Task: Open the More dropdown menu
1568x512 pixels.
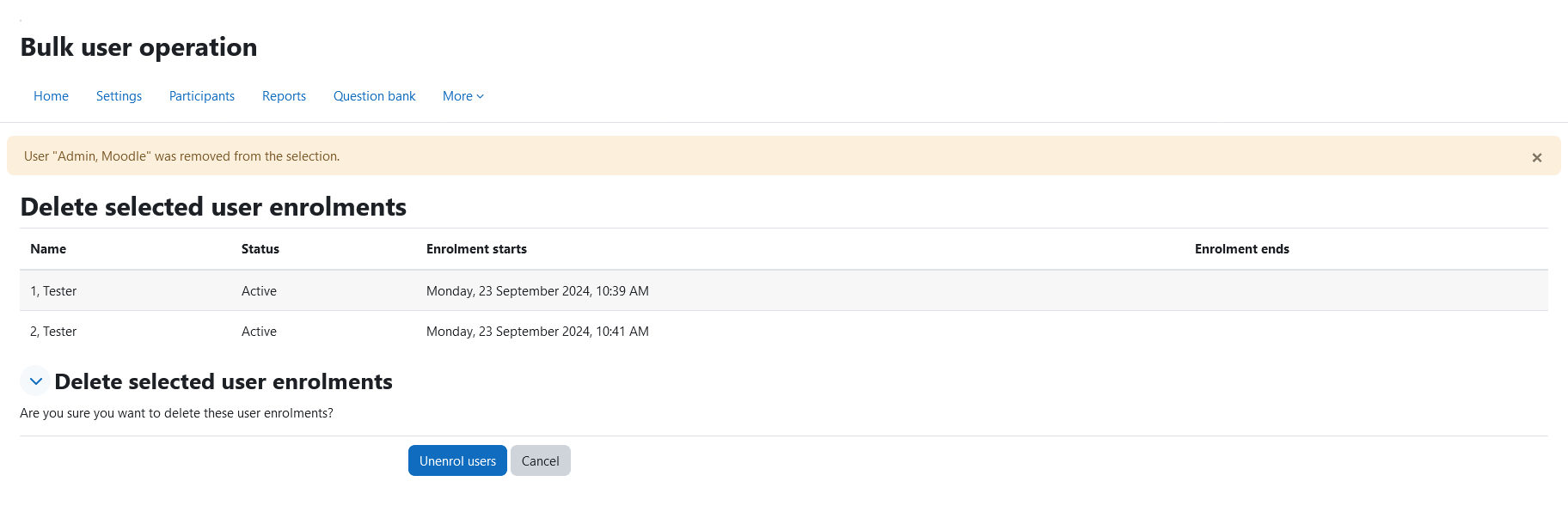Action: click(463, 96)
